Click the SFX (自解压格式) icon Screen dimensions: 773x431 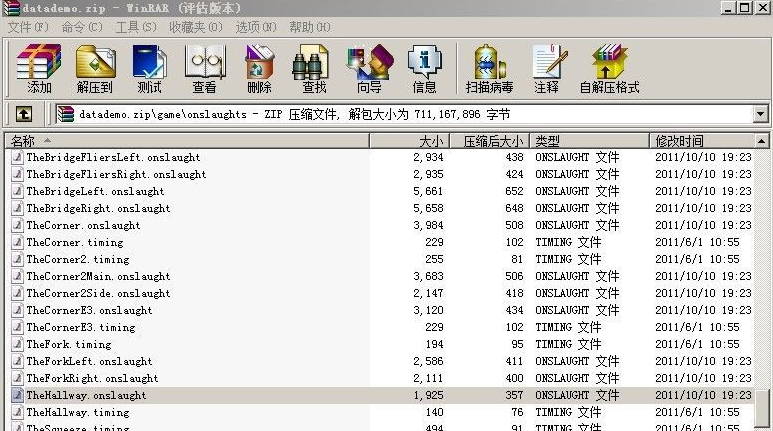609,68
